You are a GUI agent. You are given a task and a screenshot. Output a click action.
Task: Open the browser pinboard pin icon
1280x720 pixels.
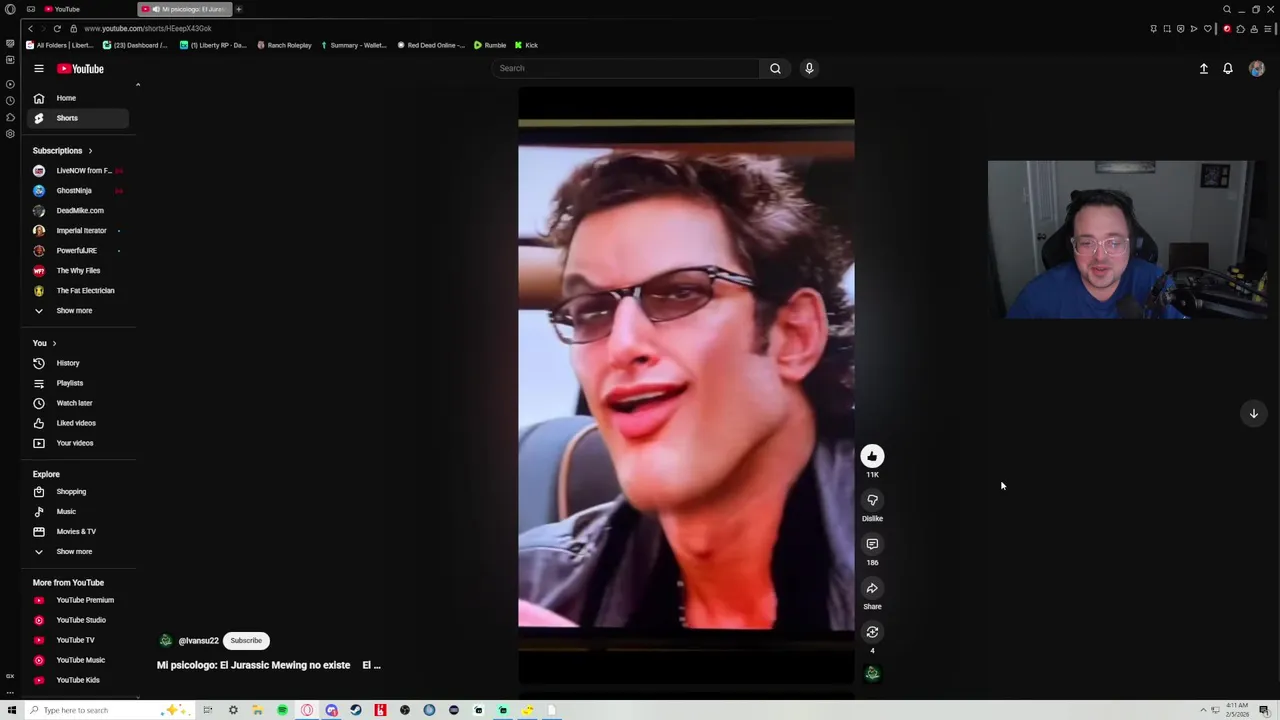1153,28
